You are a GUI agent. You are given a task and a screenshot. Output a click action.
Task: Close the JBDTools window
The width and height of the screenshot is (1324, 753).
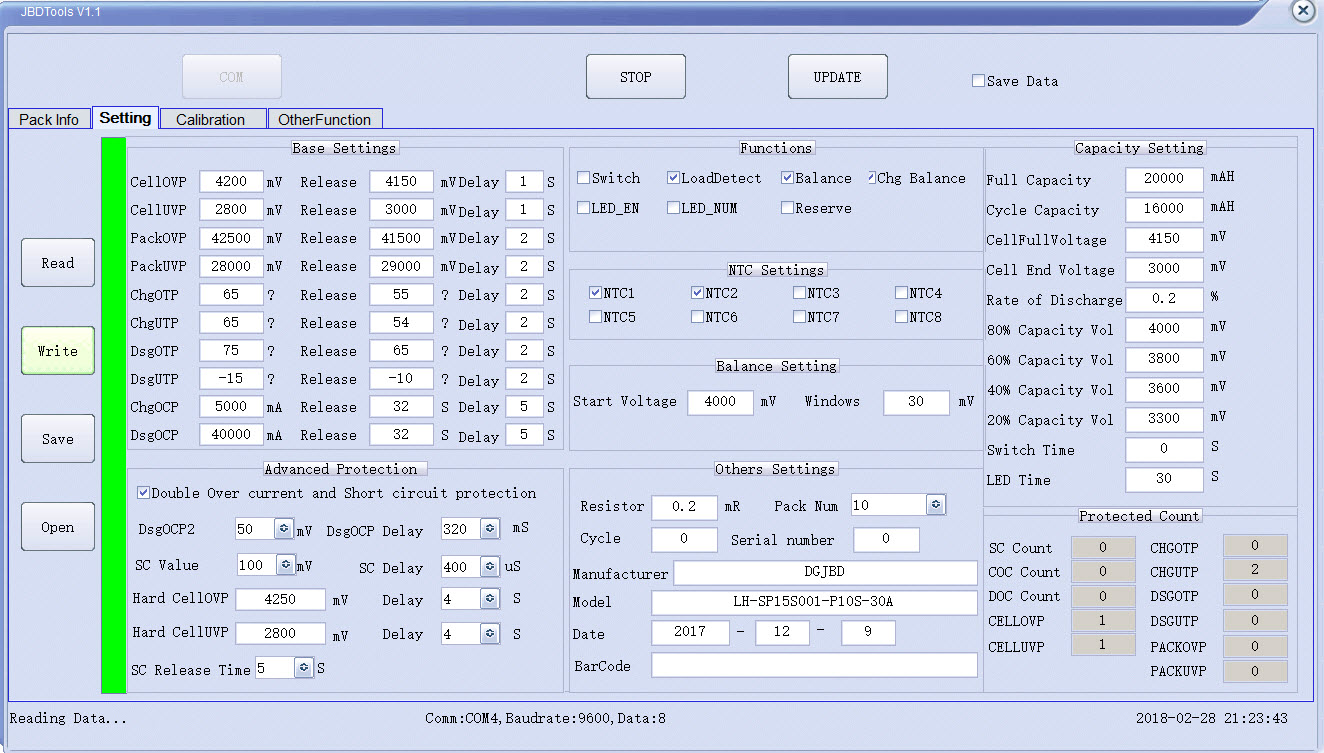(1302, 11)
